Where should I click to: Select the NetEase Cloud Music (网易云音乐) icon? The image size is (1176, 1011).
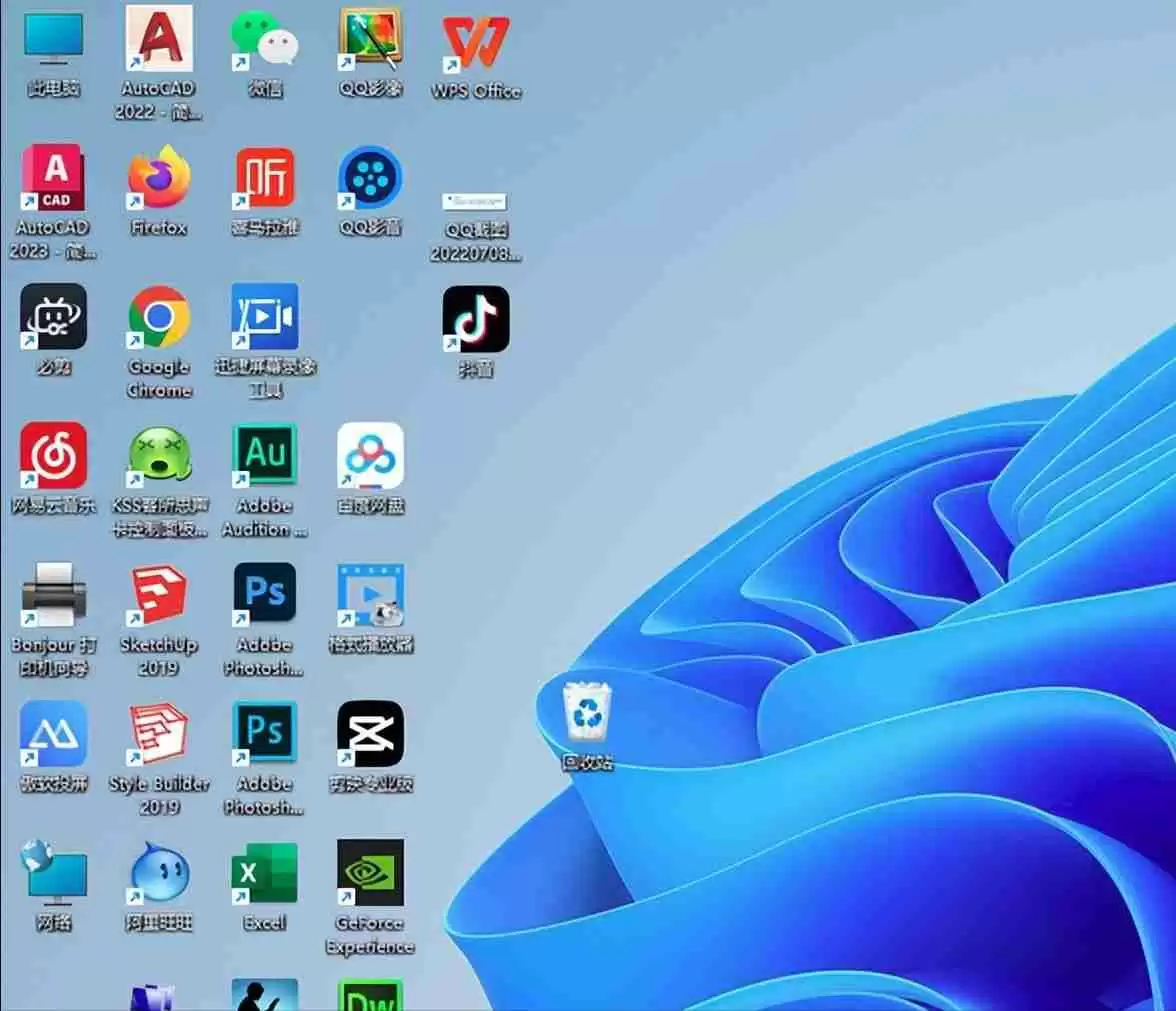54,456
